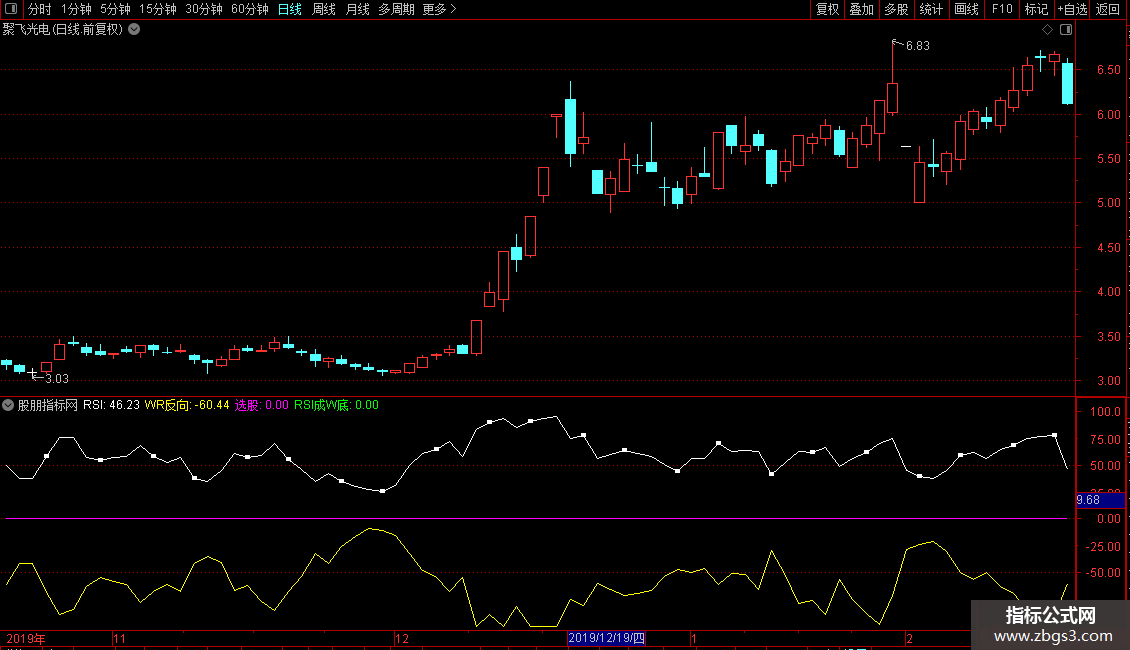Open the 复权 adjustment menu
This screenshot has height=650, width=1130.
coord(827,9)
